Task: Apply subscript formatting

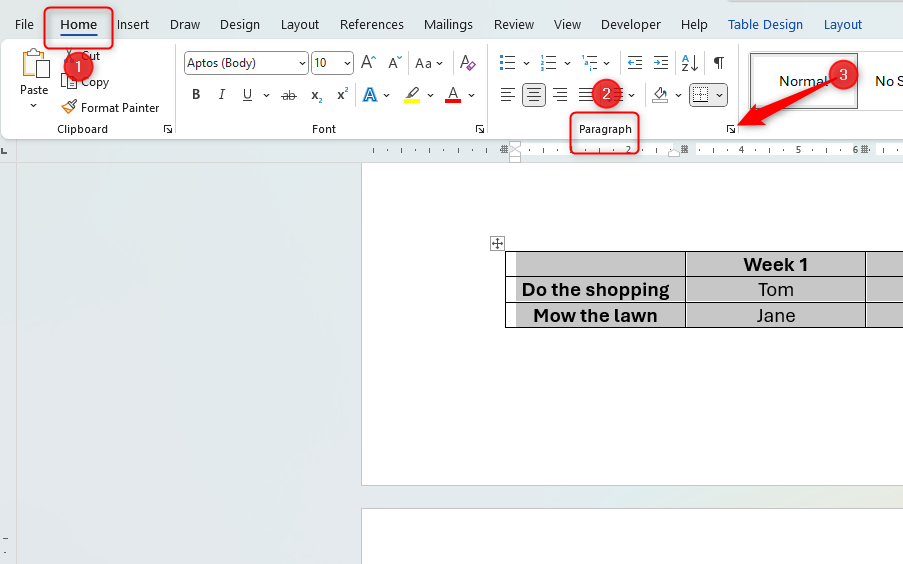Action: [316, 95]
